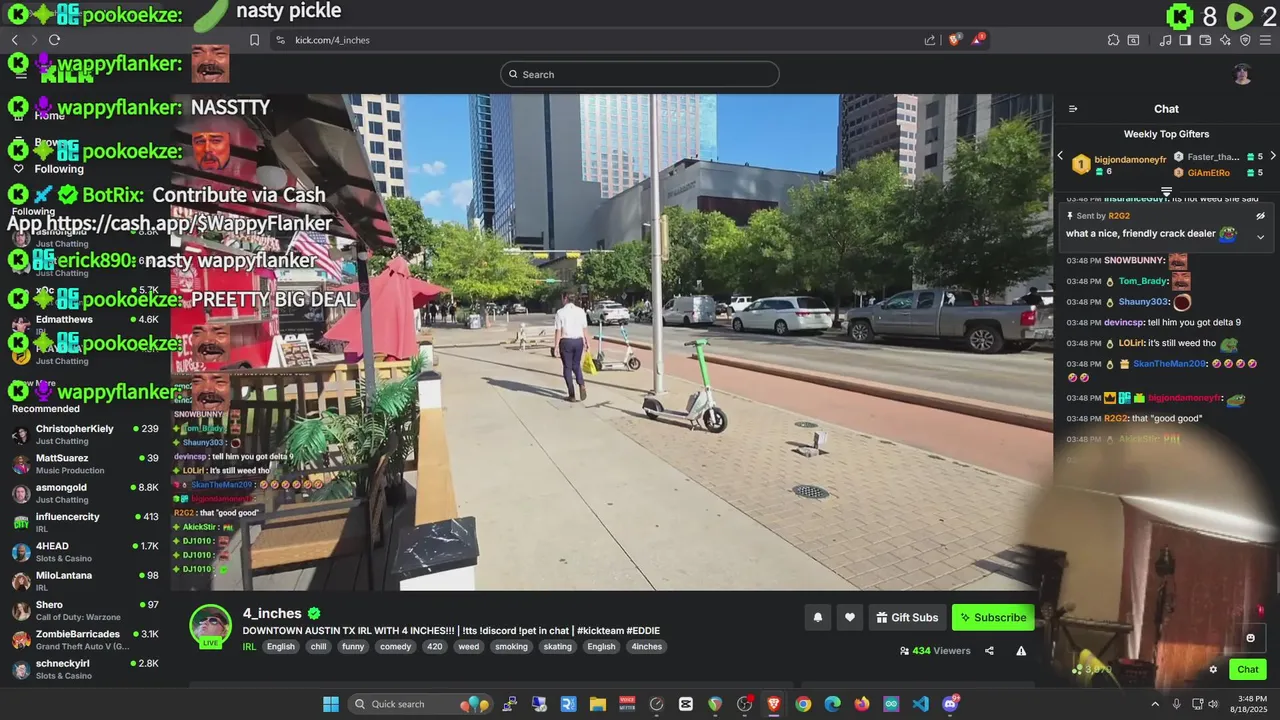The width and height of the screenshot is (1280, 720).
Task: Select the 'comedy' stream tag
Action: point(396,647)
